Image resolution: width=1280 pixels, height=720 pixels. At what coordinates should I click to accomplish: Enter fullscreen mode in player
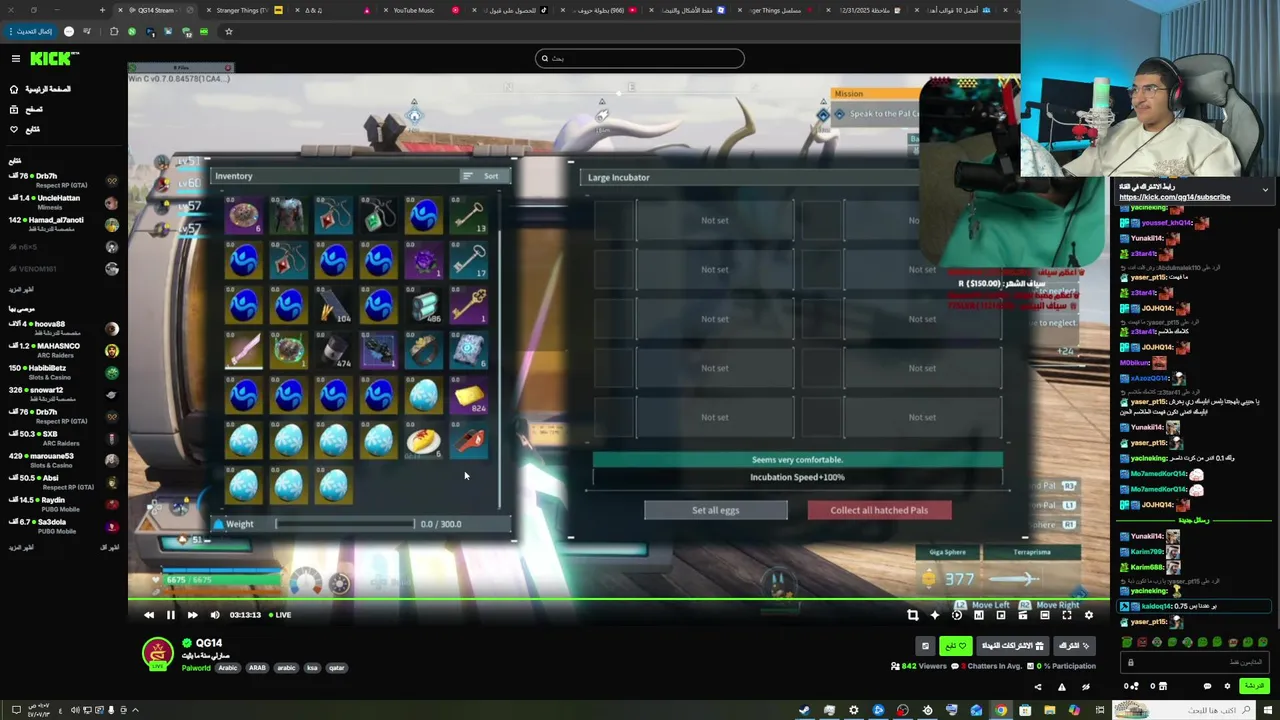(1067, 615)
